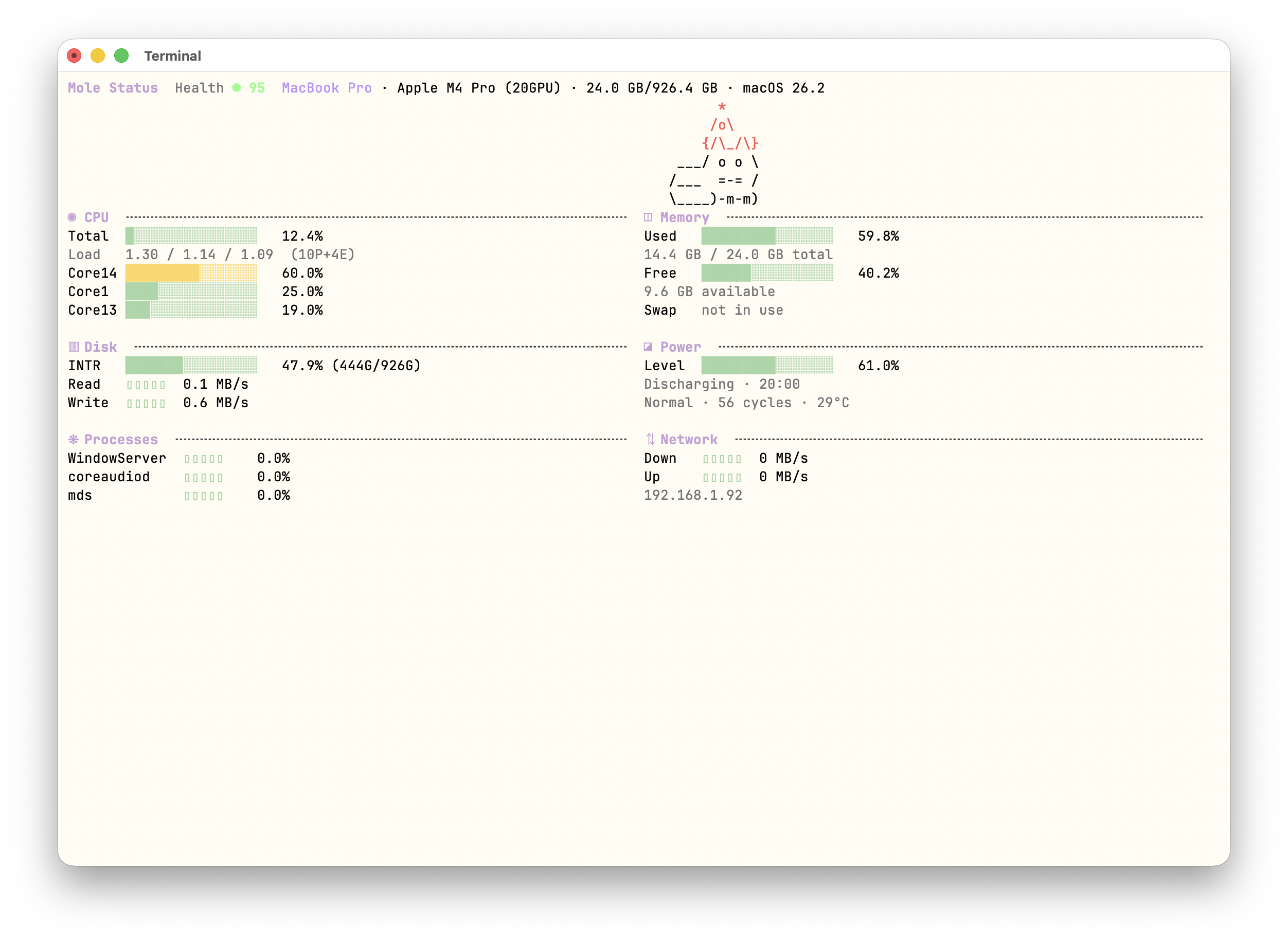Viewport: 1288px width, 942px height.
Task: Click the Memory section panel icon
Action: click(648, 218)
